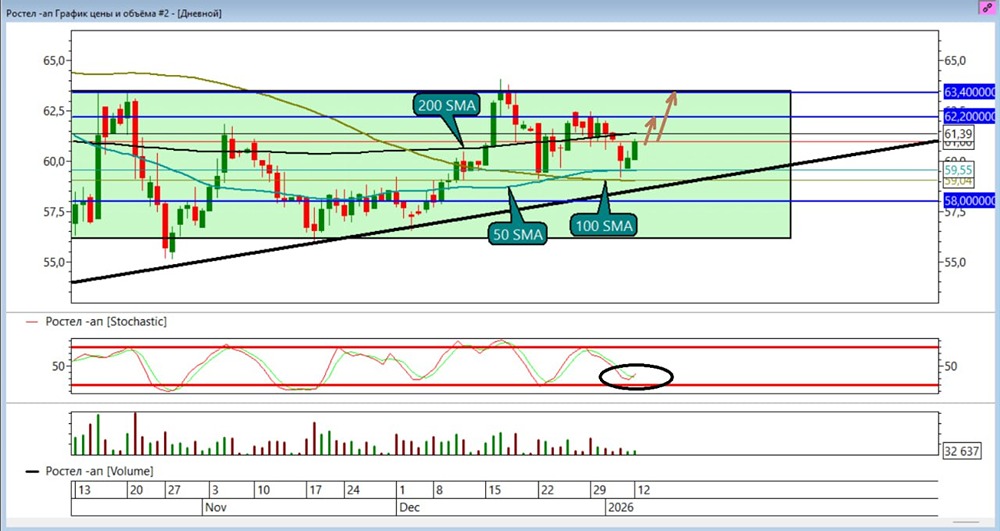
Task: Click date label 13 on time axis
Action: (x=83, y=490)
